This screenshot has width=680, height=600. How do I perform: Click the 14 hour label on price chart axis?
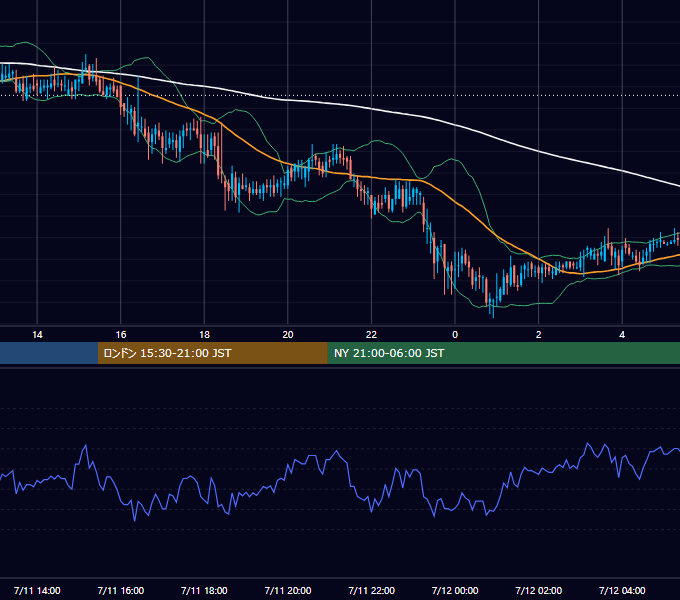(37, 335)
